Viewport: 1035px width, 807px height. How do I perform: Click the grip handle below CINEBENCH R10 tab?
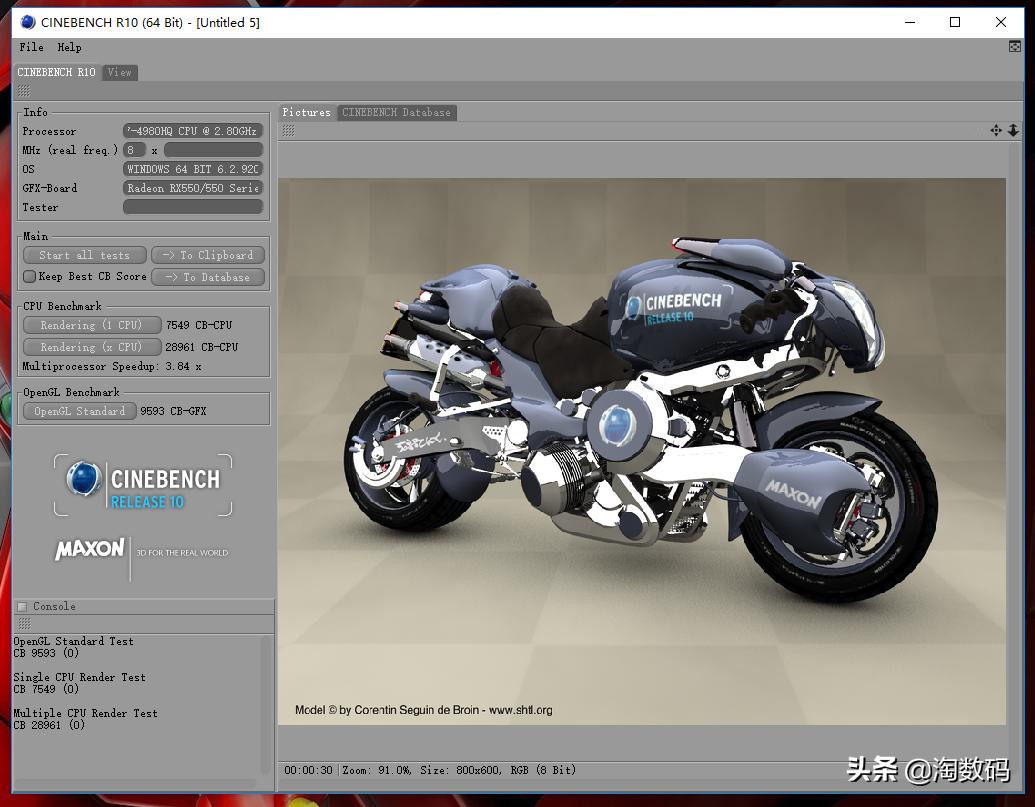(x=24, y=91)
